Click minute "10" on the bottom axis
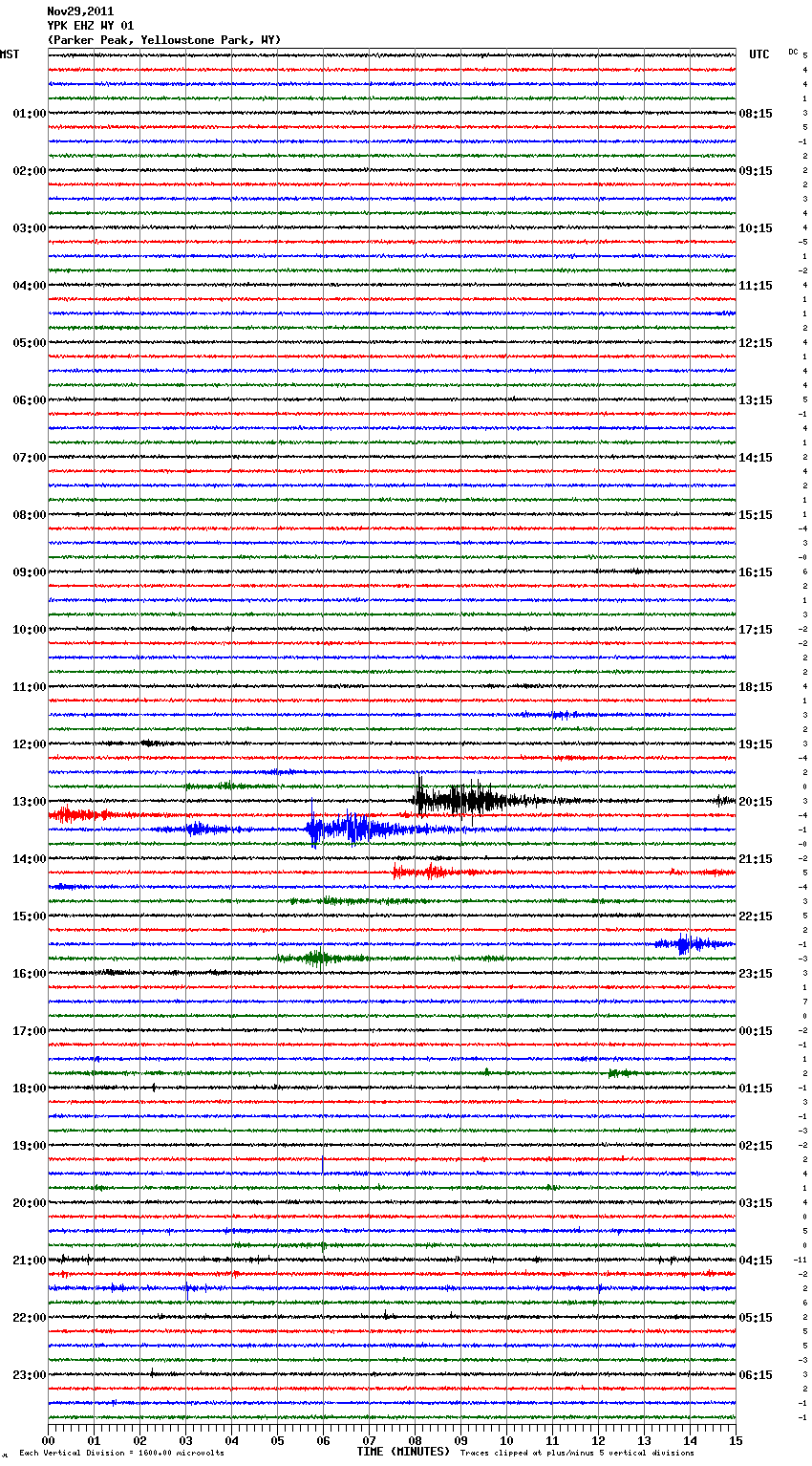This screenshot has height=1466, width=812. 506,1439
